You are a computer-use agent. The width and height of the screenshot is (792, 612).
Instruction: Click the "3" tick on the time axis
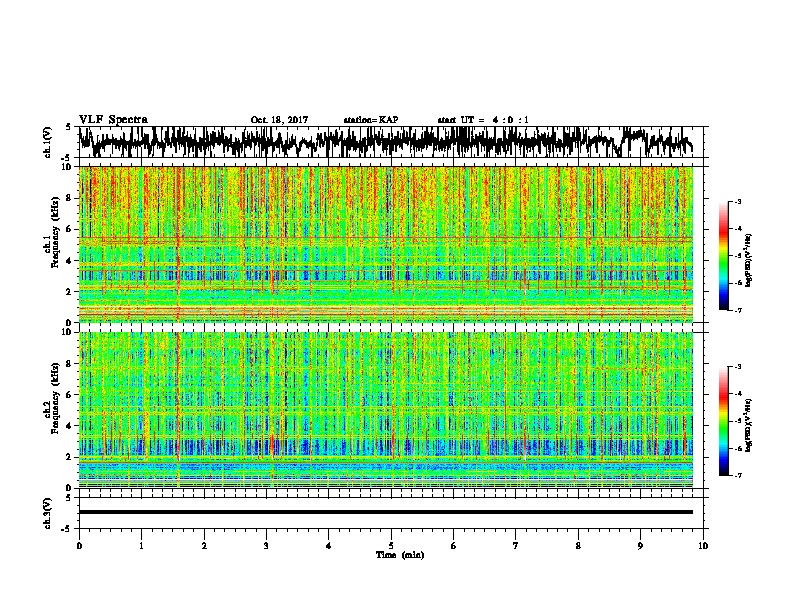pyautogui.click(x=266, y=545)
